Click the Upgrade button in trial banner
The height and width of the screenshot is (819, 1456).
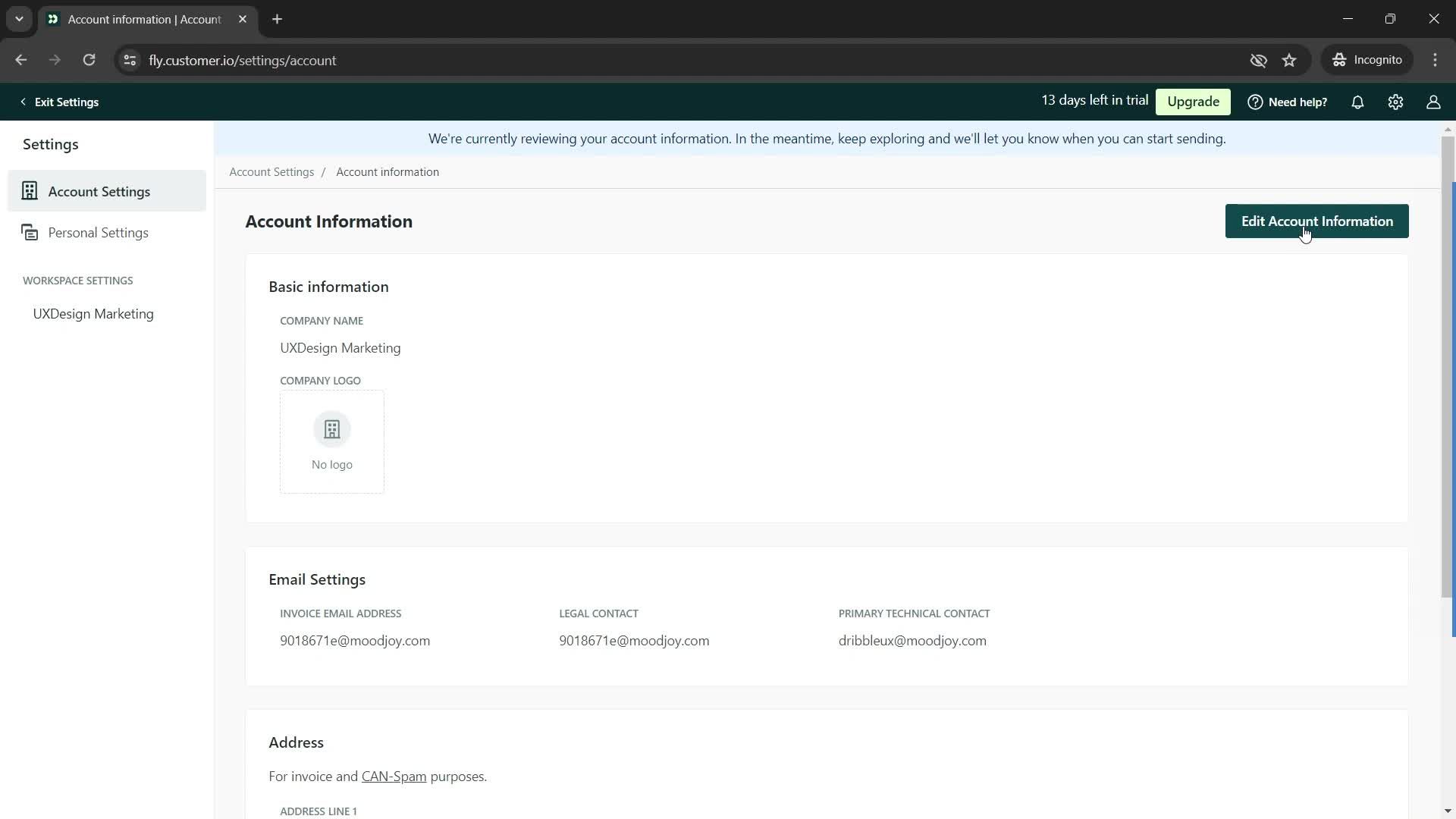pos(1193,101)
